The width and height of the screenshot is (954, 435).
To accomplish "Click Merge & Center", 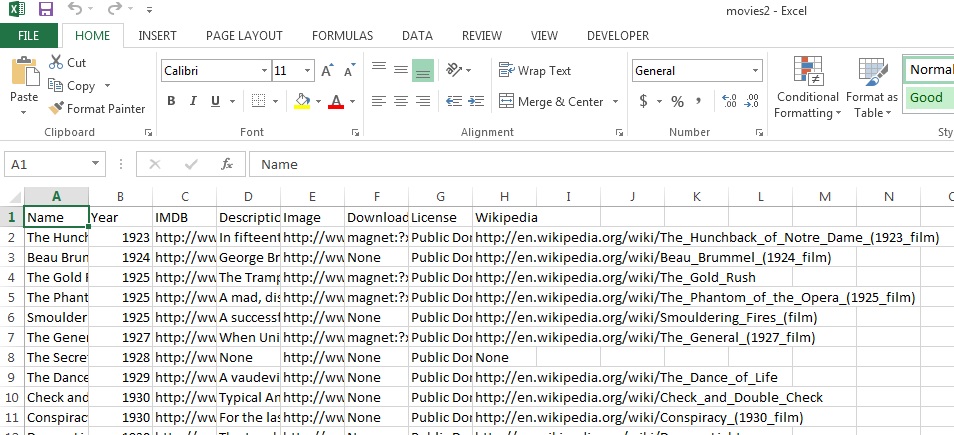I will (x=552, y=102).
